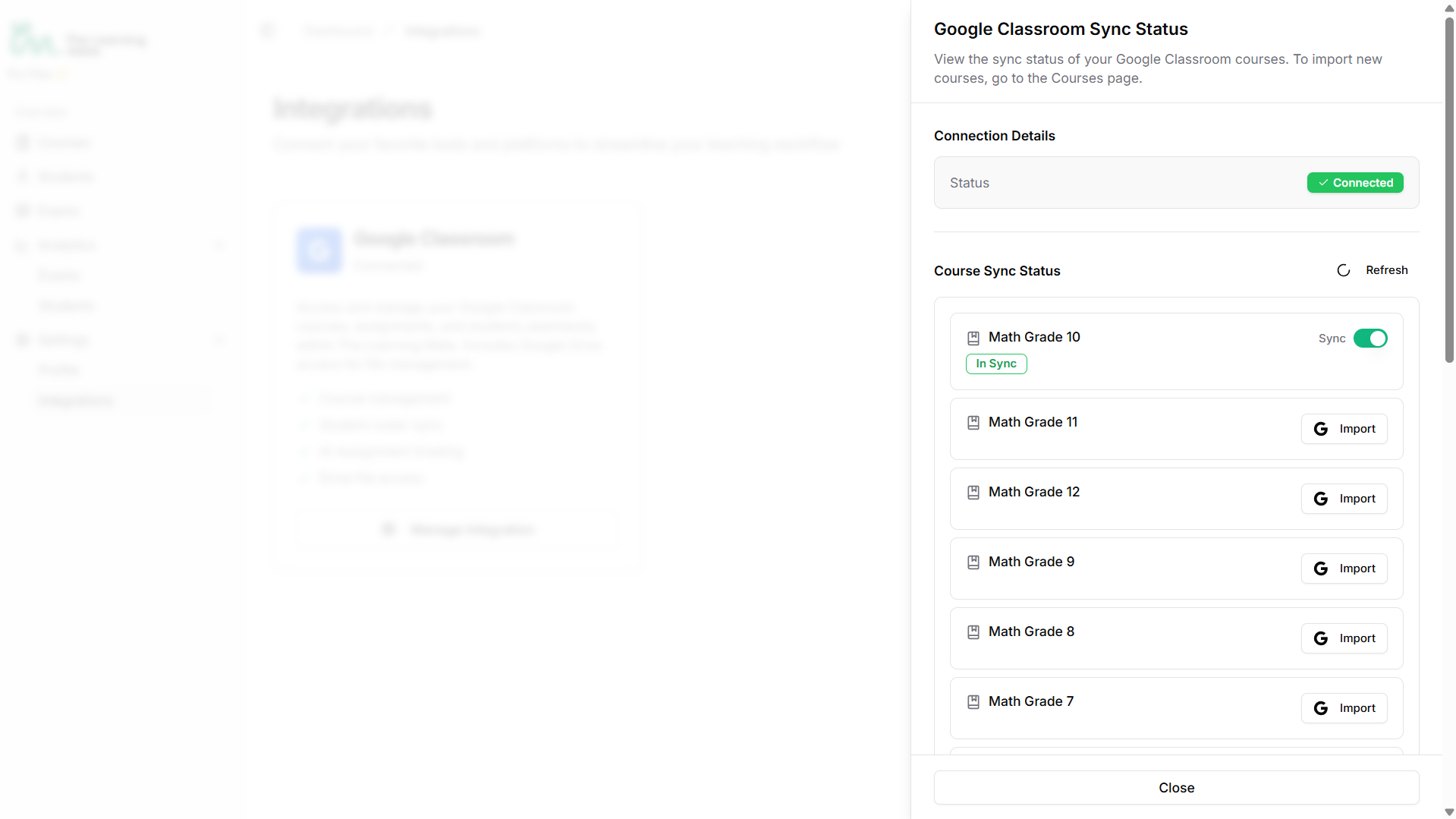Click the Status label
The width and height of the screenshot is (1456, 819).
(970, 183)
